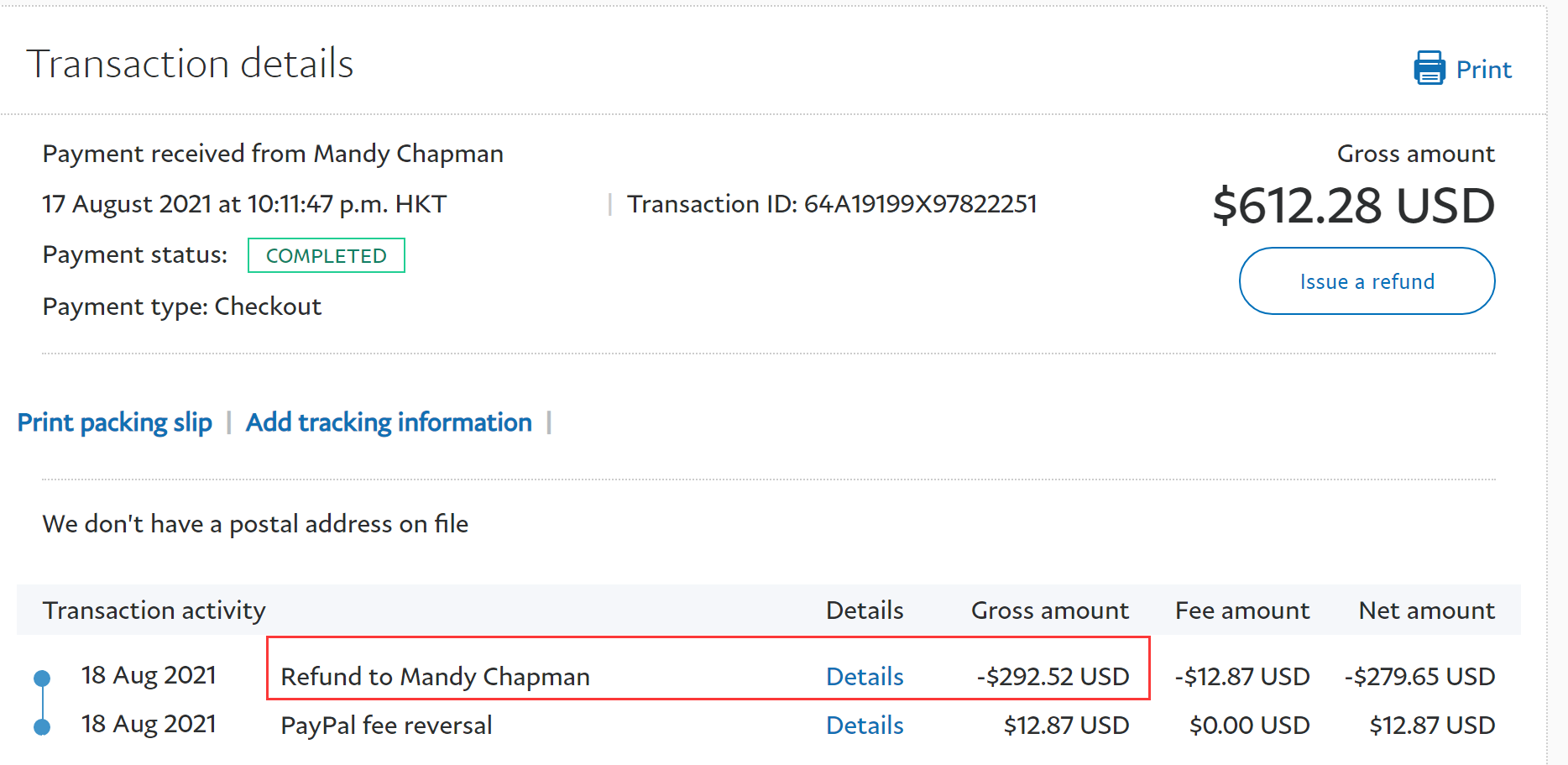The width and height of the screenshot is (1568, 765).
Task: Click the printer icon
Action: coord(1429,68)
